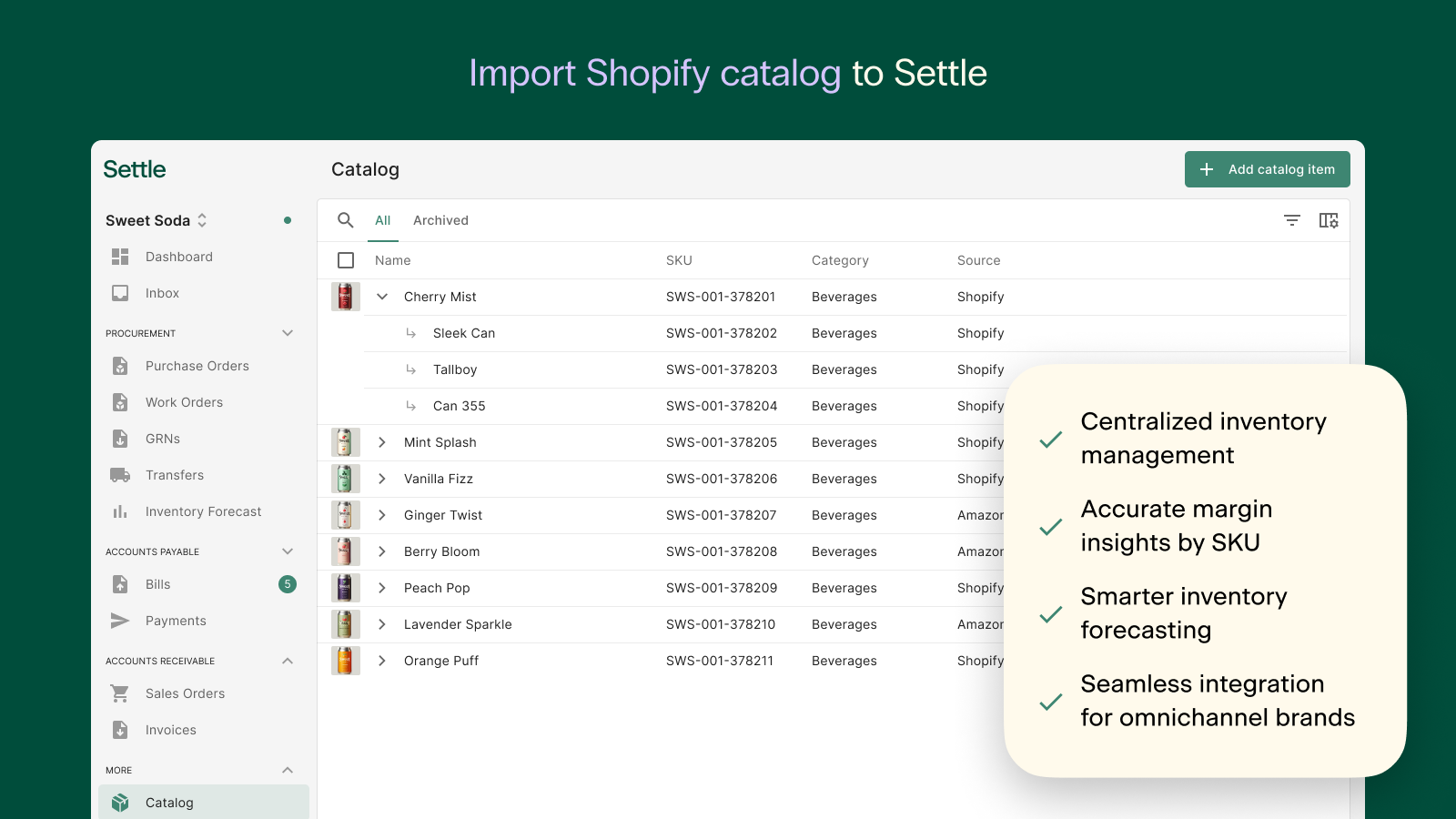
Task: Click the search magnifier in the catalog toolbar
Action: click(346, 220)
